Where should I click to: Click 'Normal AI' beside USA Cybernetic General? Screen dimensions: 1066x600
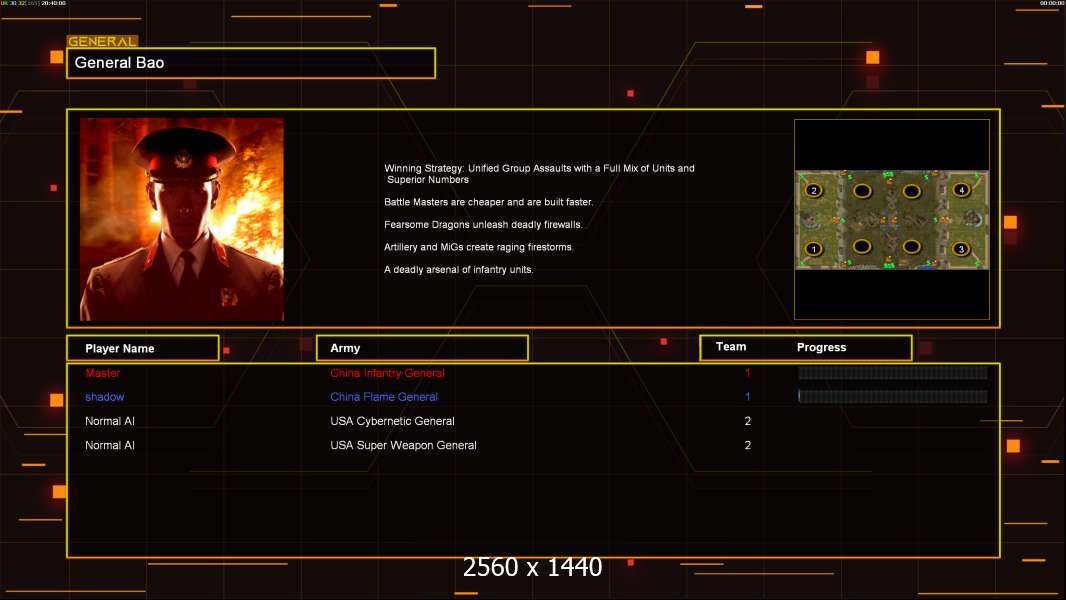109,421
